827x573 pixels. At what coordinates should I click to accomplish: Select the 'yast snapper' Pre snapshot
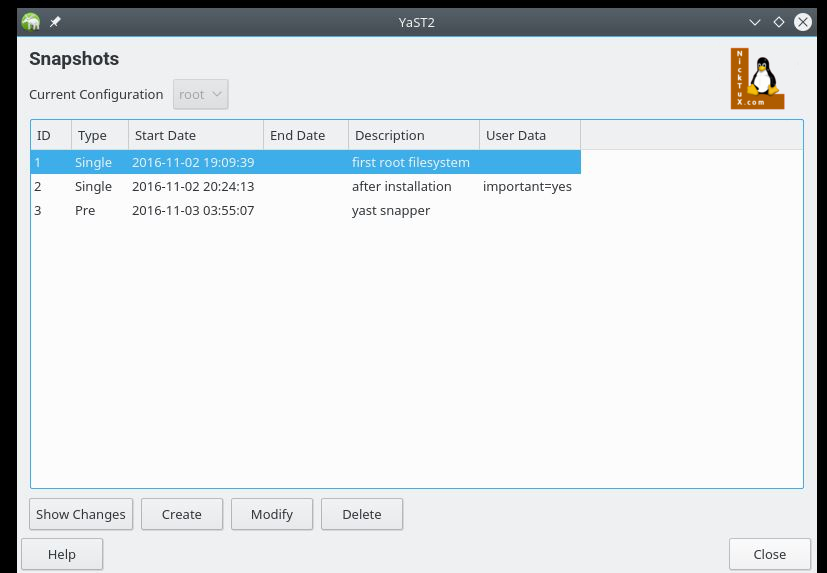coord(390,210)
